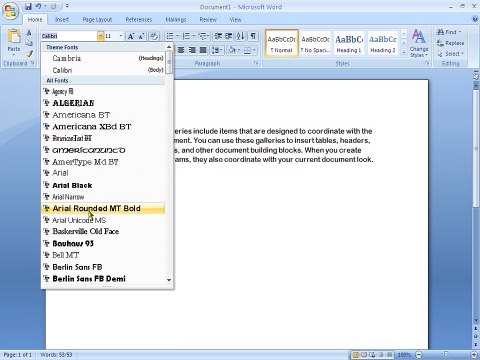Select Baskerville Old Face font
Image resolution: width=480 pixels, height=360 pixels.
coord(103,232)
